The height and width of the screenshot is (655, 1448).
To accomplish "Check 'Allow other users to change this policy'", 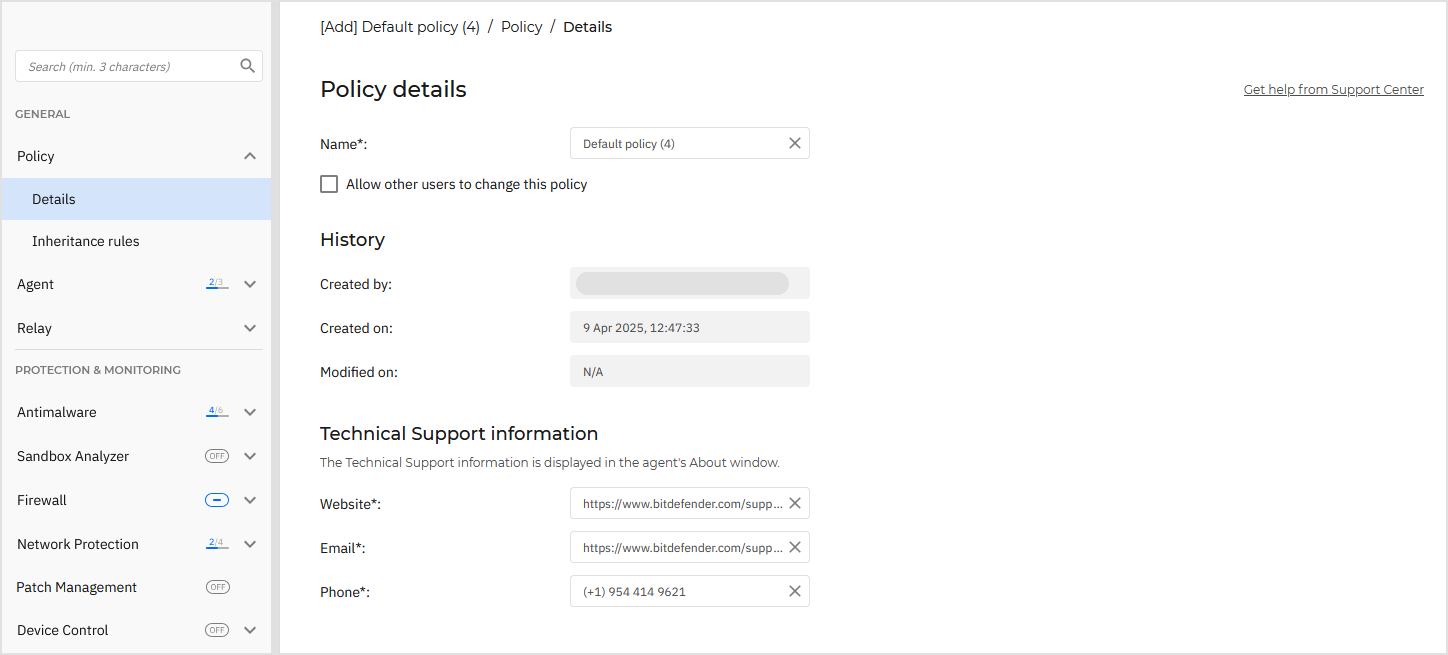I will [329, 184].
